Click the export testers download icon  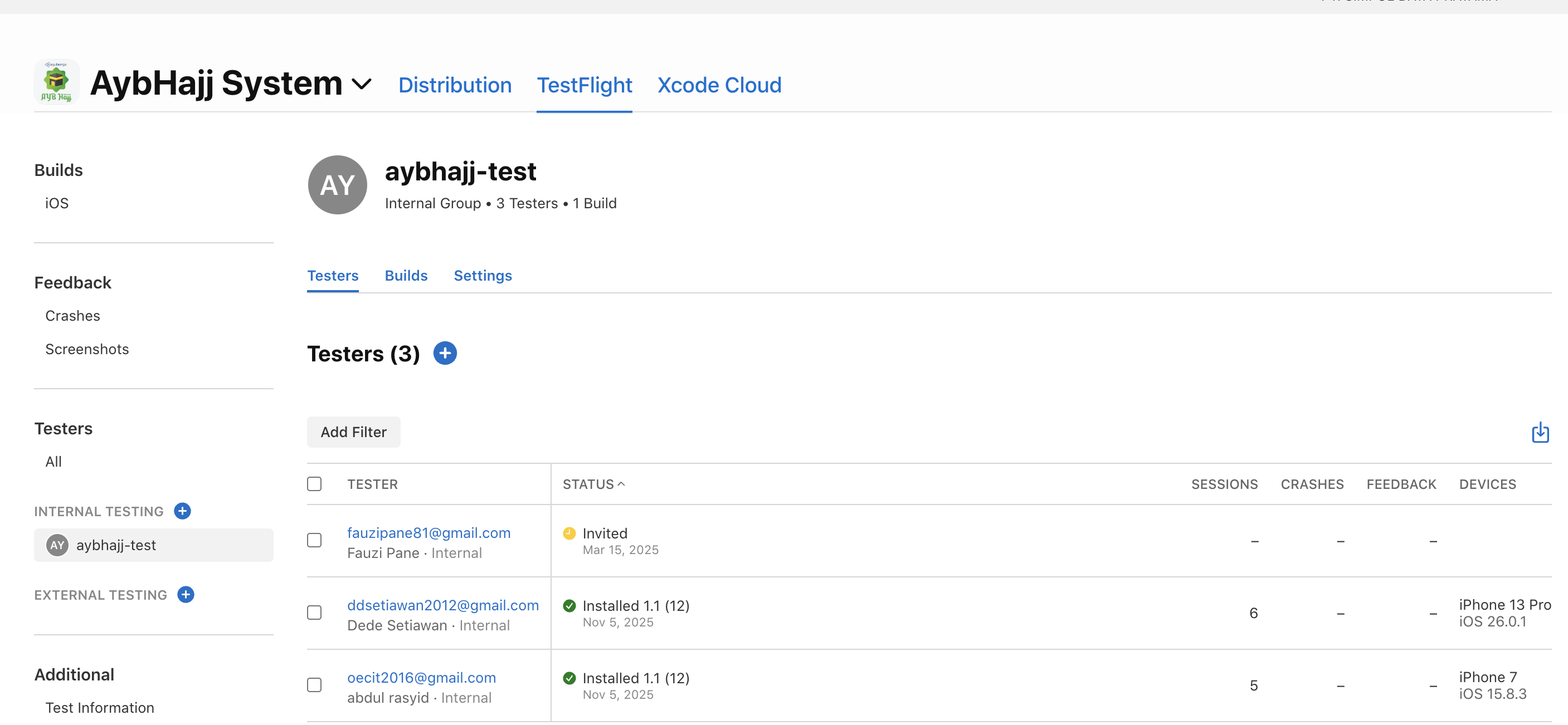pos(1540,433)
